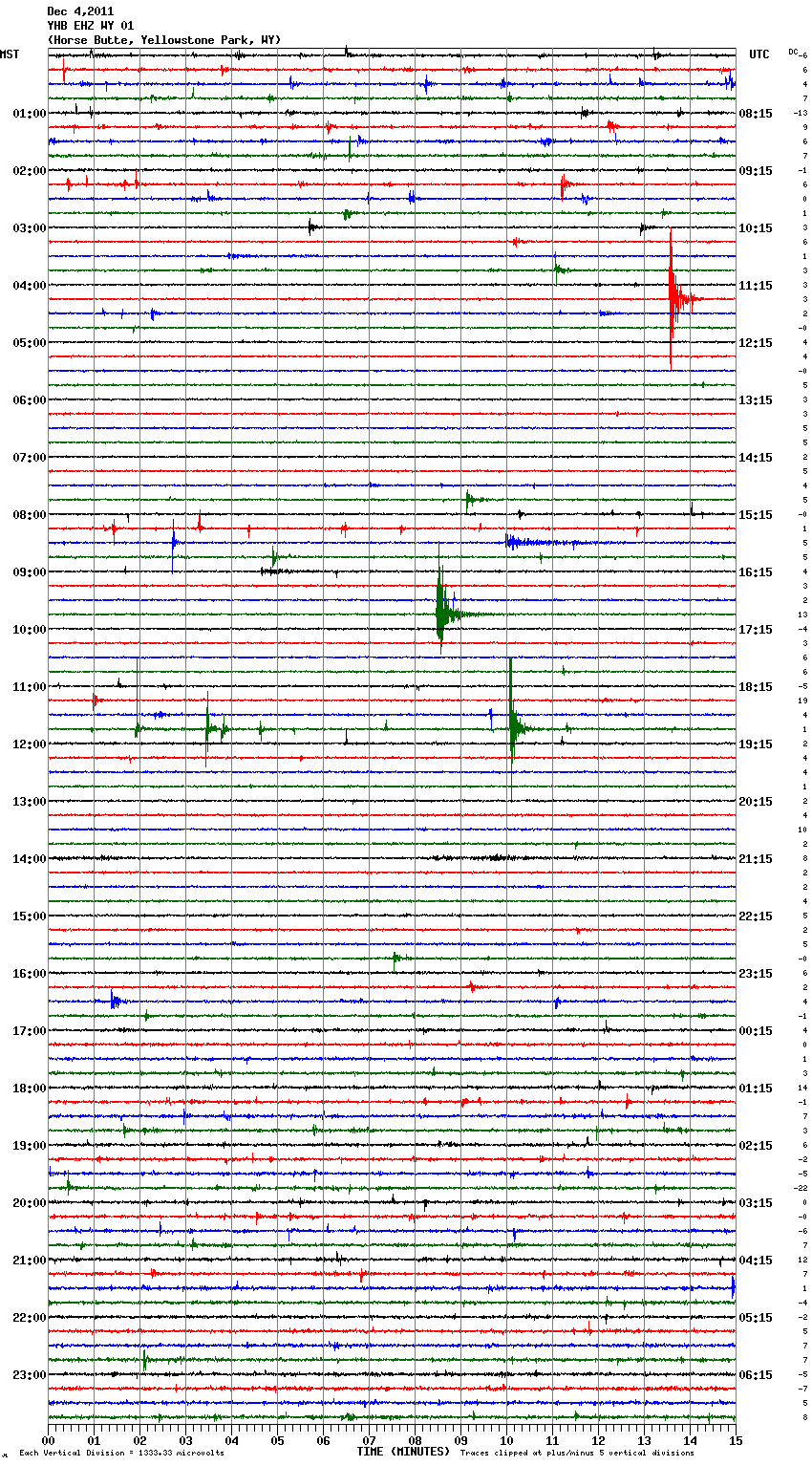Click the '17:15' UTC time label
Image resolution: width=812 pixels, height=1466 pixels.
(x=756, y=630)
